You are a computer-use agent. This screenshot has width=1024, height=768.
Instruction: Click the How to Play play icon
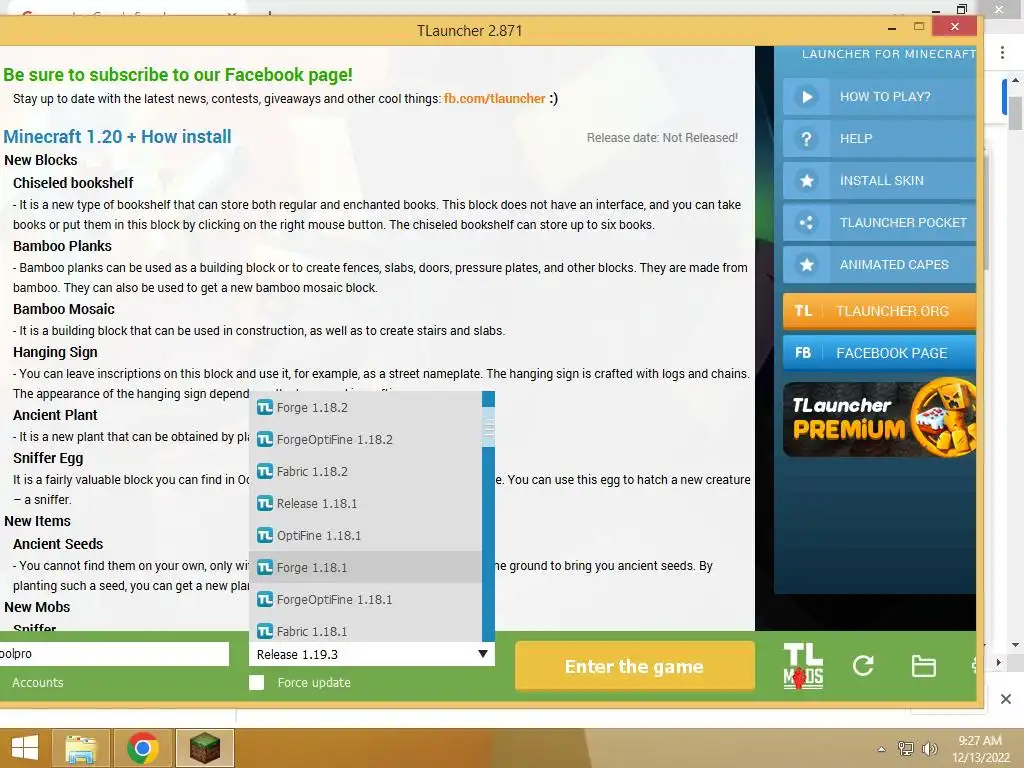[807, 97]
